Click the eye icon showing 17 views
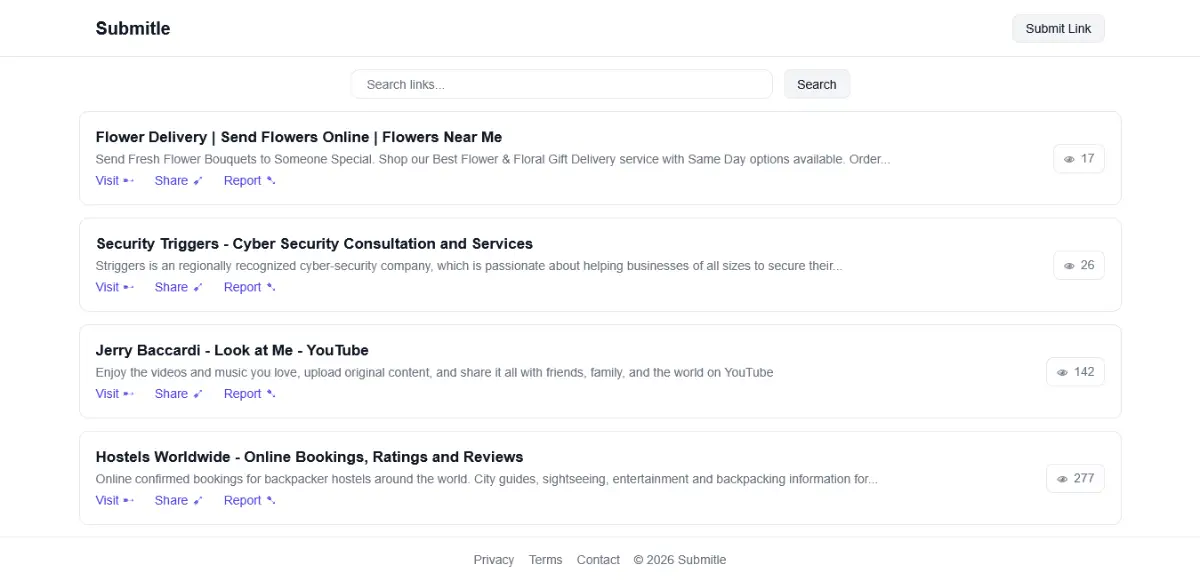The width and height of the screenshot is (1200, 581). [1069, 159]
